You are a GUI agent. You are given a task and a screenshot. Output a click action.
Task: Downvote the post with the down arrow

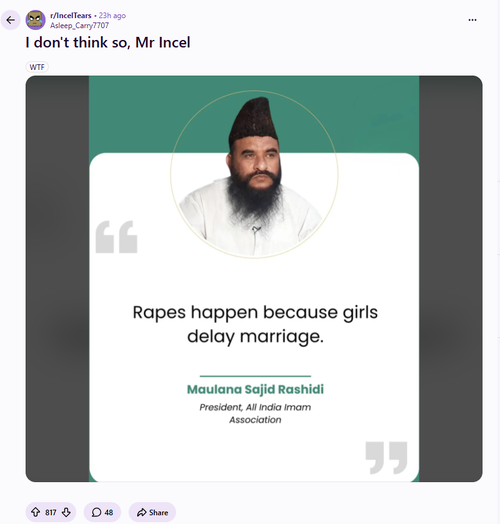[x=66, y=512]
